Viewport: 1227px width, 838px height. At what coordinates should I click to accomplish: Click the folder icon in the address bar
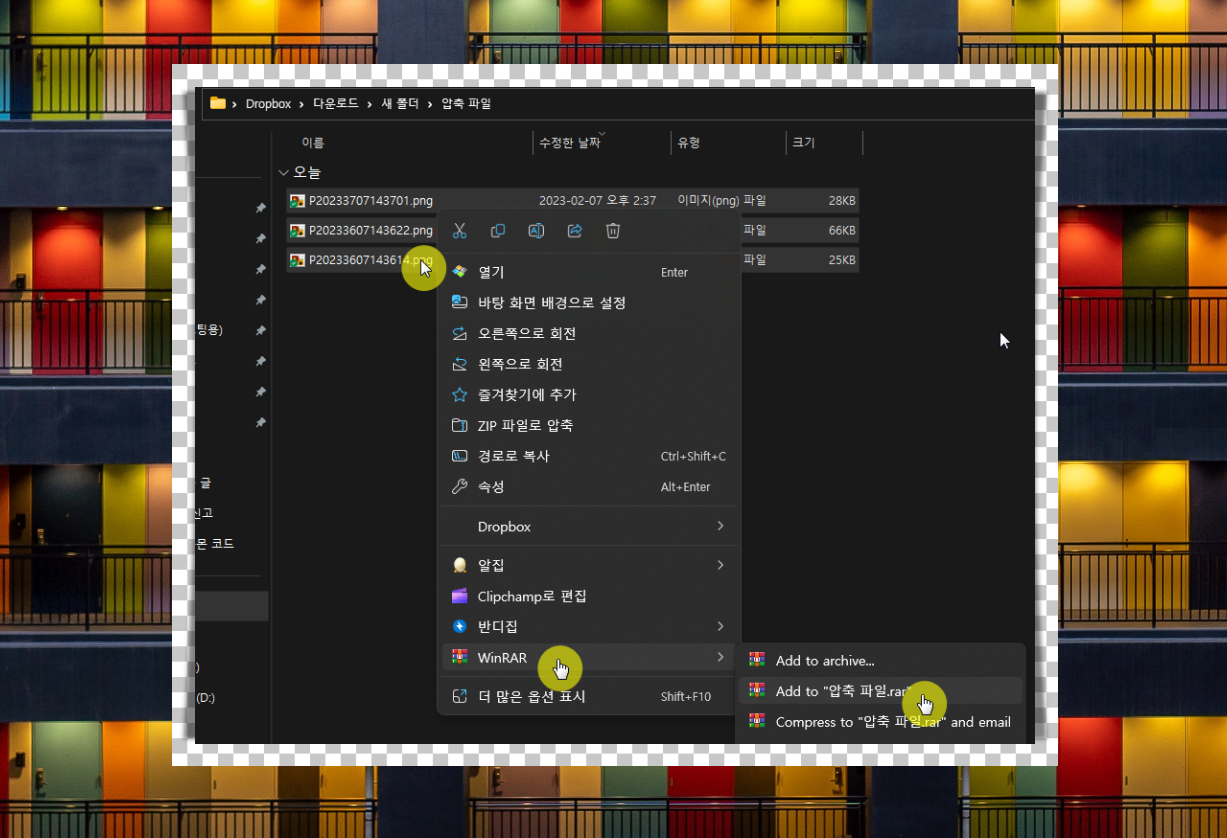point(217,103)
